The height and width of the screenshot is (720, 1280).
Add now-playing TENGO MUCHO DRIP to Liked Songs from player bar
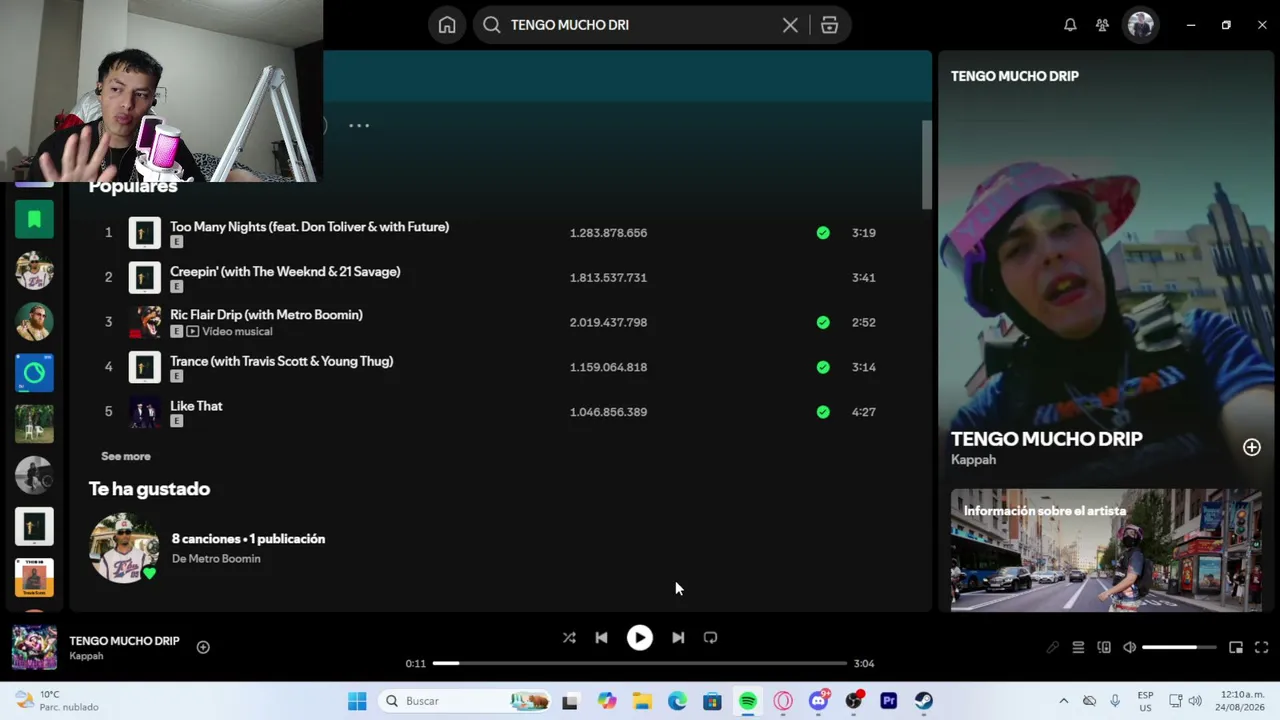[203, 647]
